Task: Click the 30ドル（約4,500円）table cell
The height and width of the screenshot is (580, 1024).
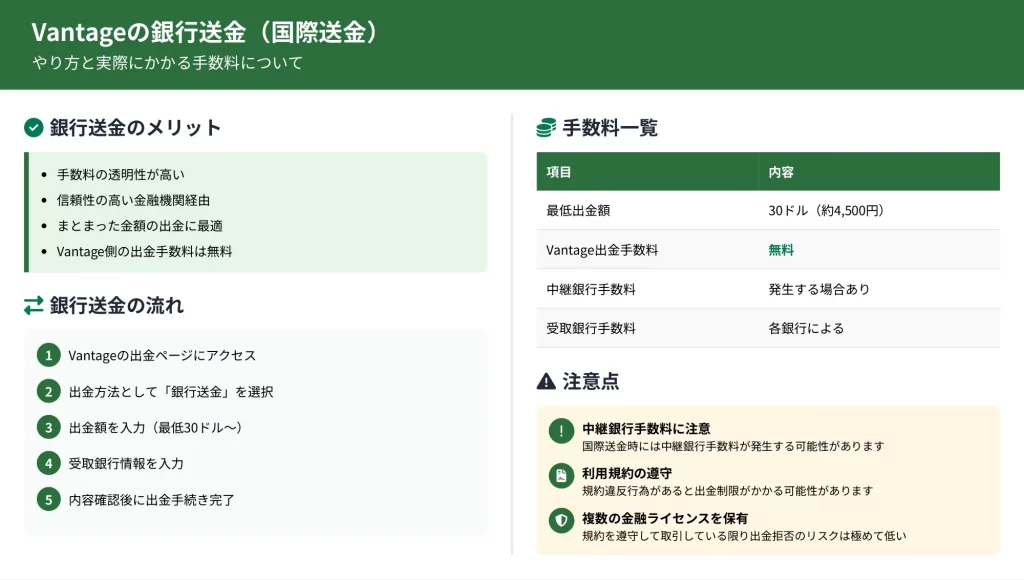Action: coord(826,211)
